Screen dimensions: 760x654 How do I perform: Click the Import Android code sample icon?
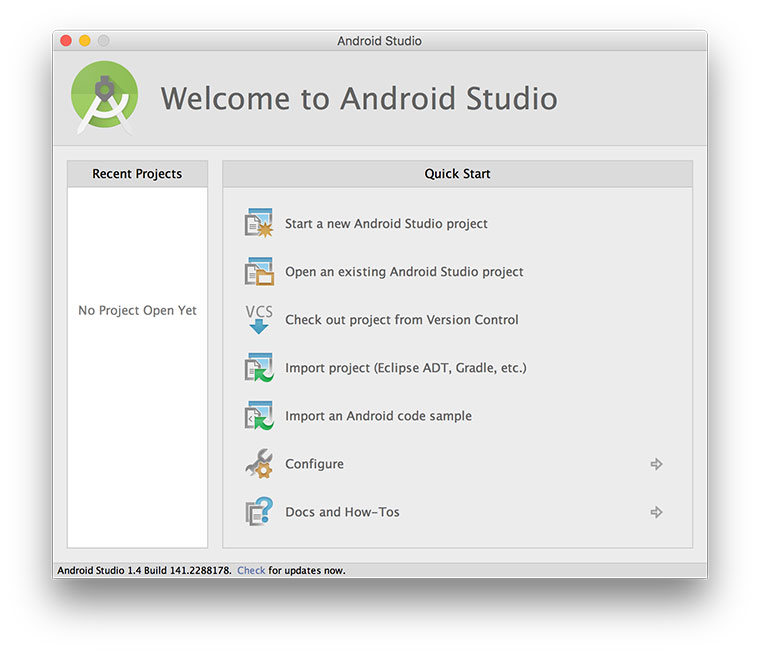(x=258, y=416)
